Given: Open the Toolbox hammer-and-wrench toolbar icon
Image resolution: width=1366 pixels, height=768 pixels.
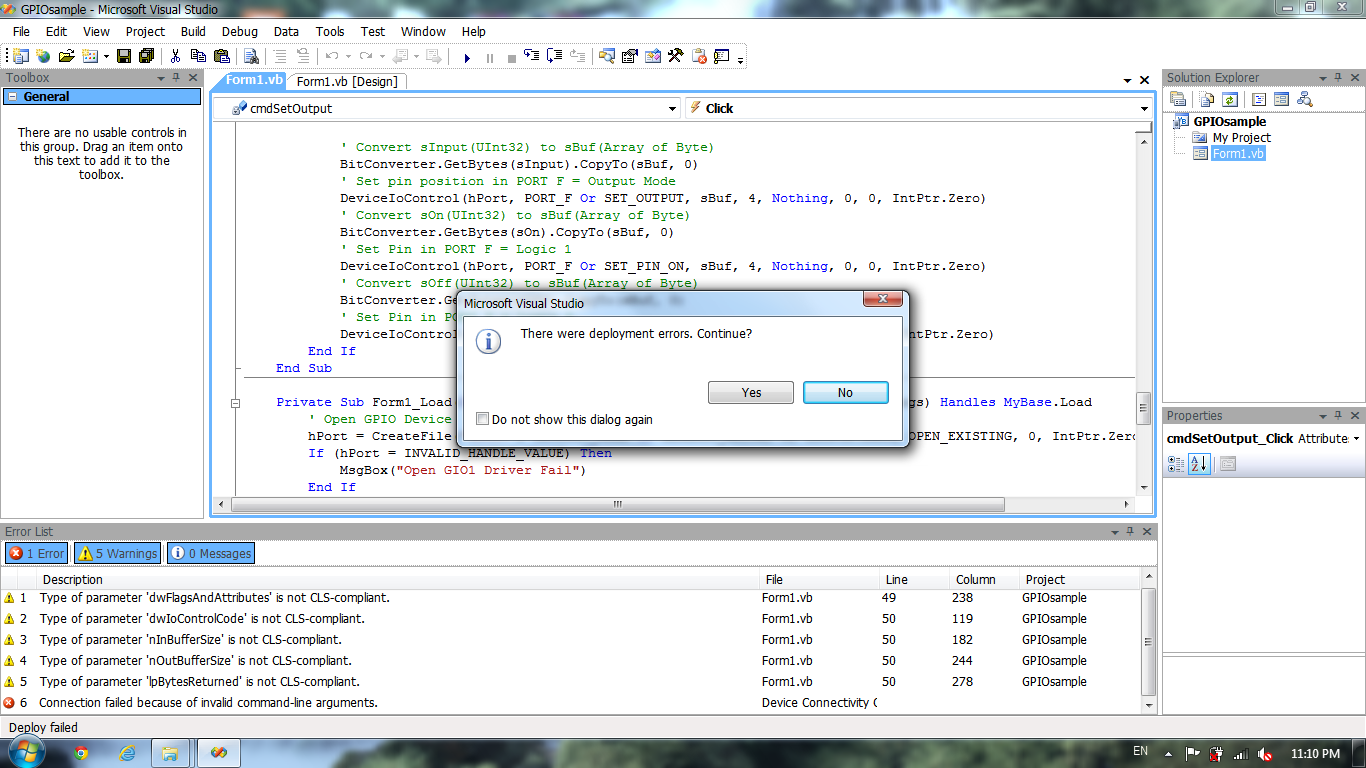Looking at the screenshot, I should point(676,56).
